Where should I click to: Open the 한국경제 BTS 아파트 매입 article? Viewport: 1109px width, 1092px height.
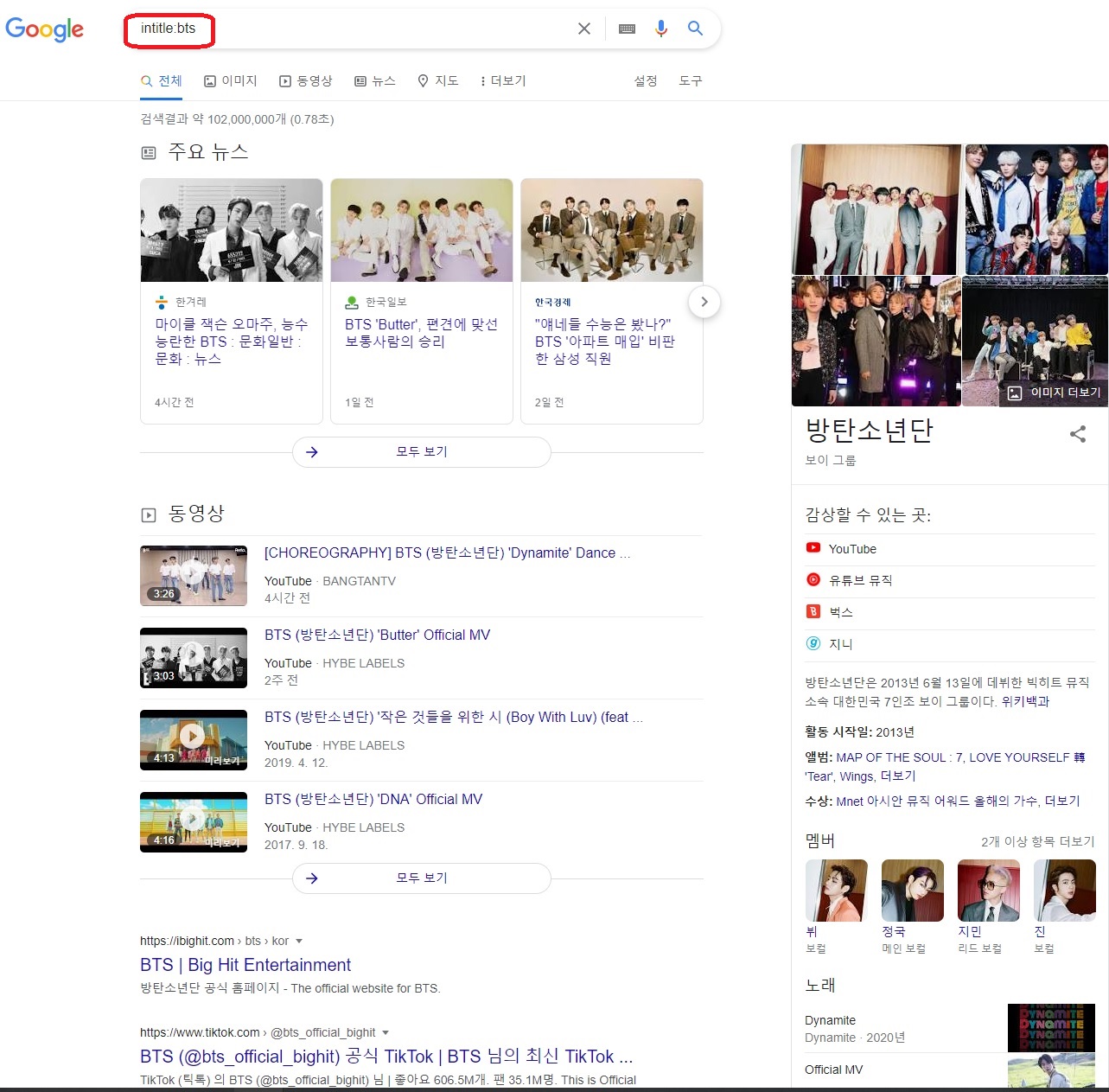(x=612, y=301)
